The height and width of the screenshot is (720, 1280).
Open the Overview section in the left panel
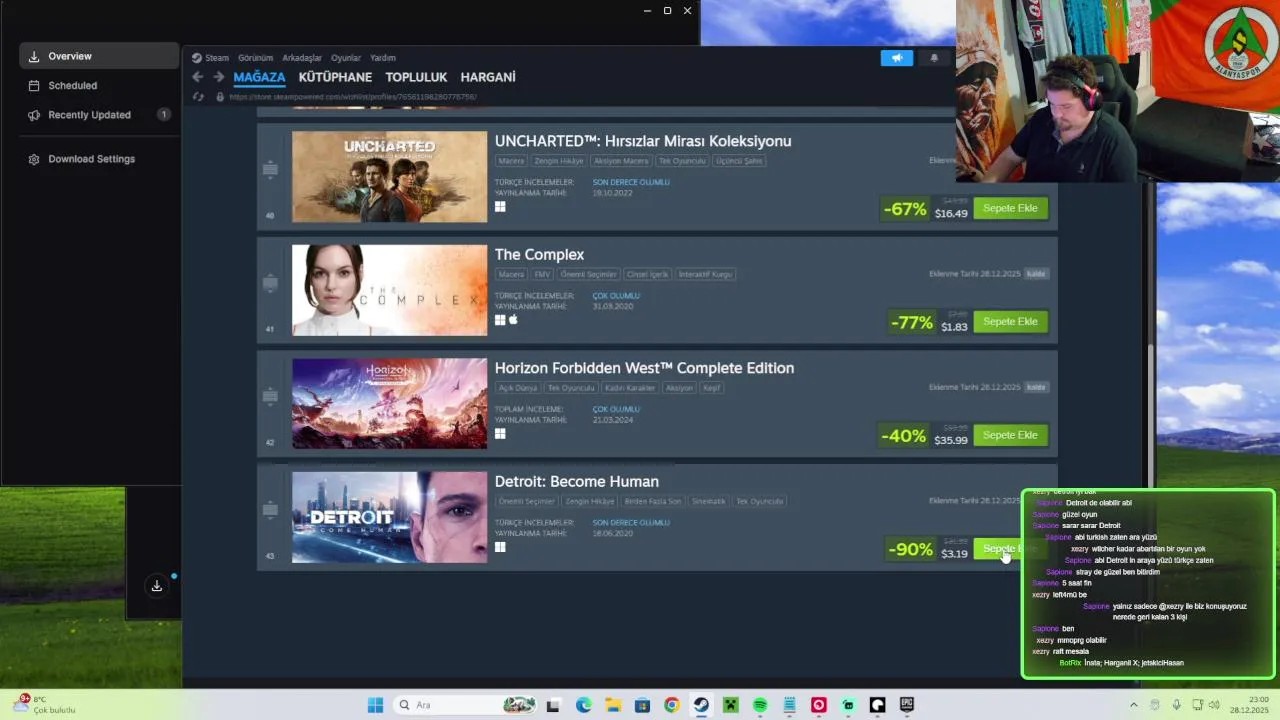[x=99, y=56]
